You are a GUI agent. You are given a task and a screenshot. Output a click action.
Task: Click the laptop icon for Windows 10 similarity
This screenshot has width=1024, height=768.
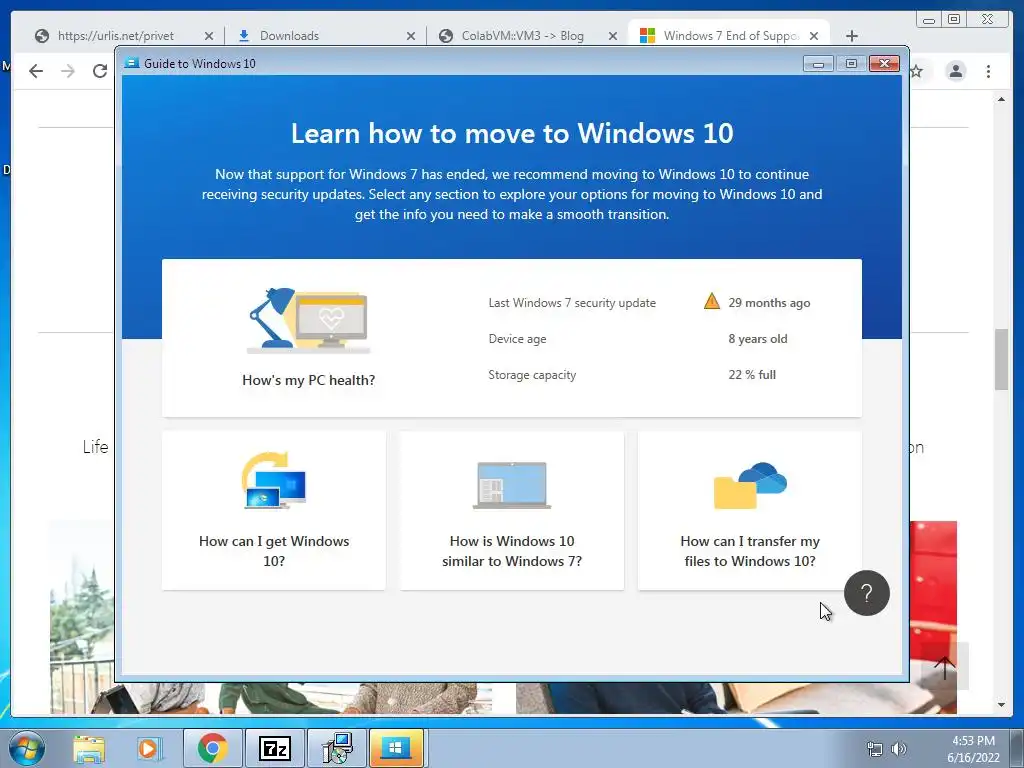coord(511,485)
